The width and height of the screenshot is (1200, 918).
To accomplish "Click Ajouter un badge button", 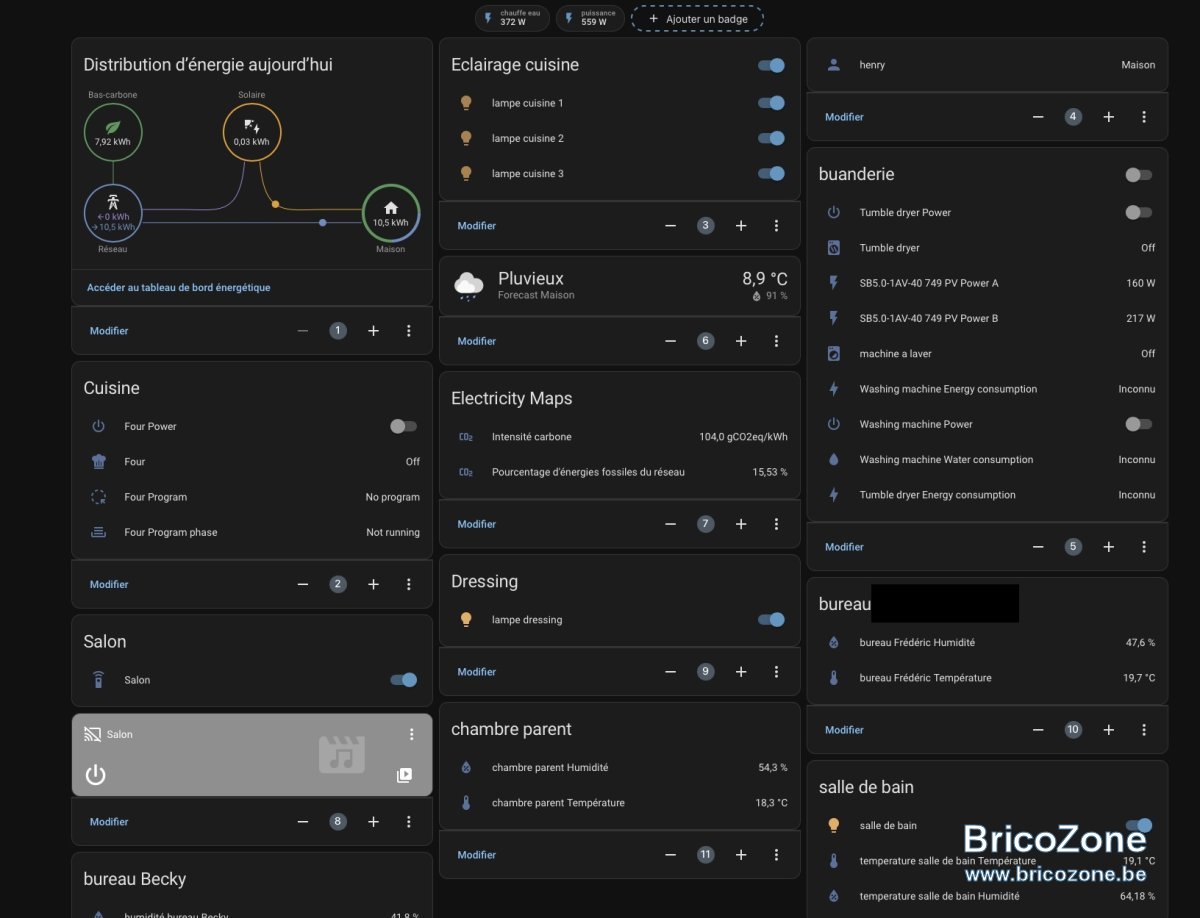I will pos(697,18).
